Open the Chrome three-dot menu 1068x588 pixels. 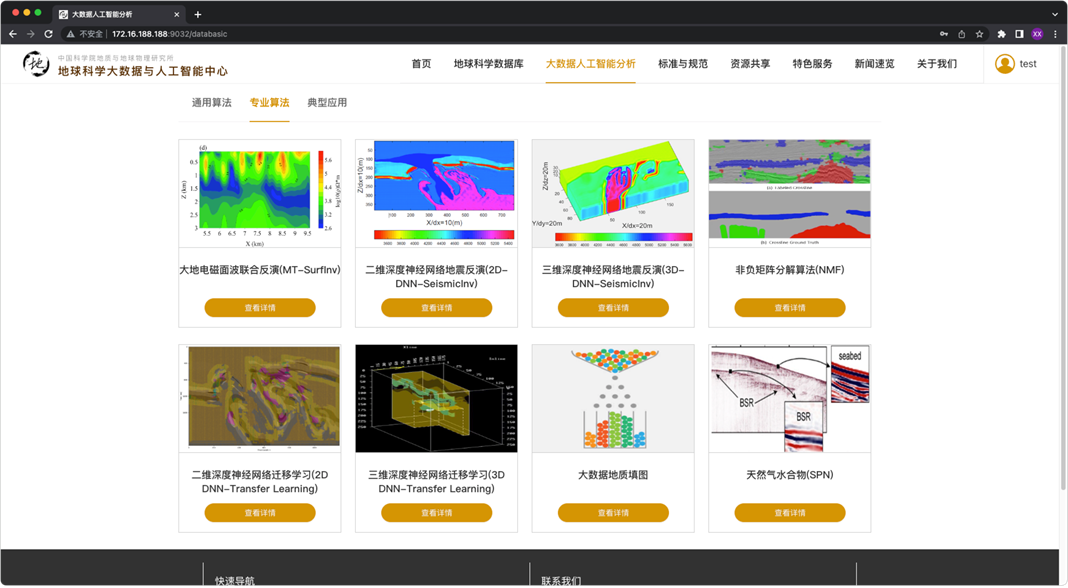[1055, 34]
